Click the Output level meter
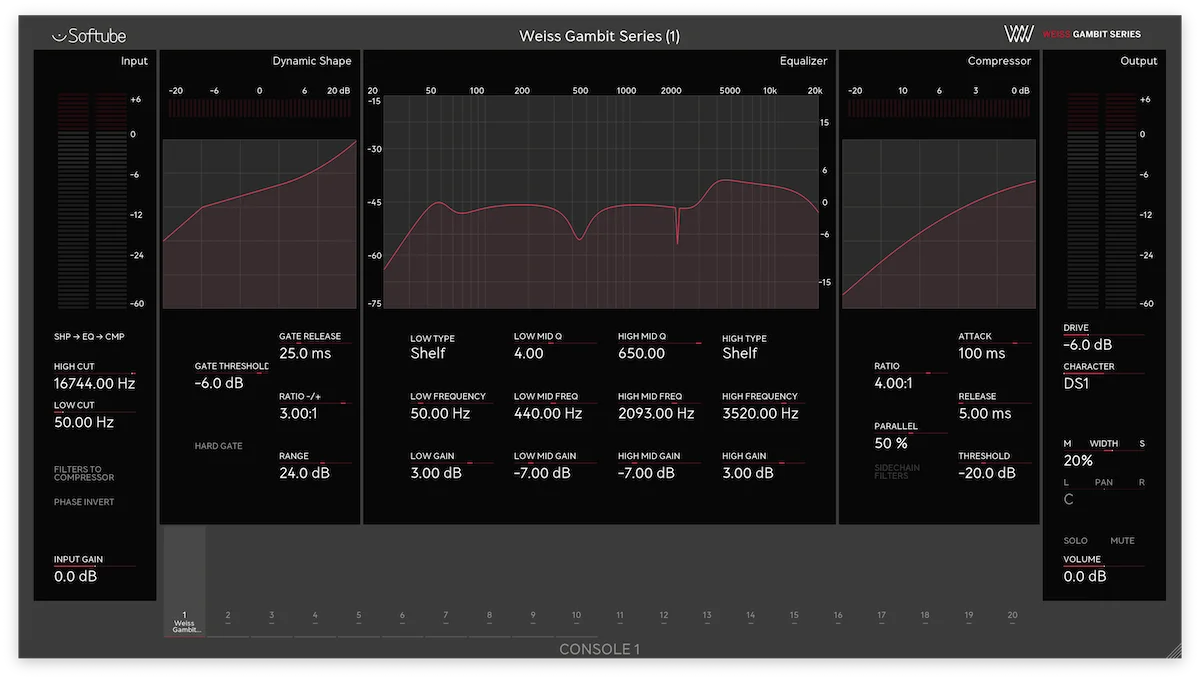The image size is (1200, 680). [1104, 200]
